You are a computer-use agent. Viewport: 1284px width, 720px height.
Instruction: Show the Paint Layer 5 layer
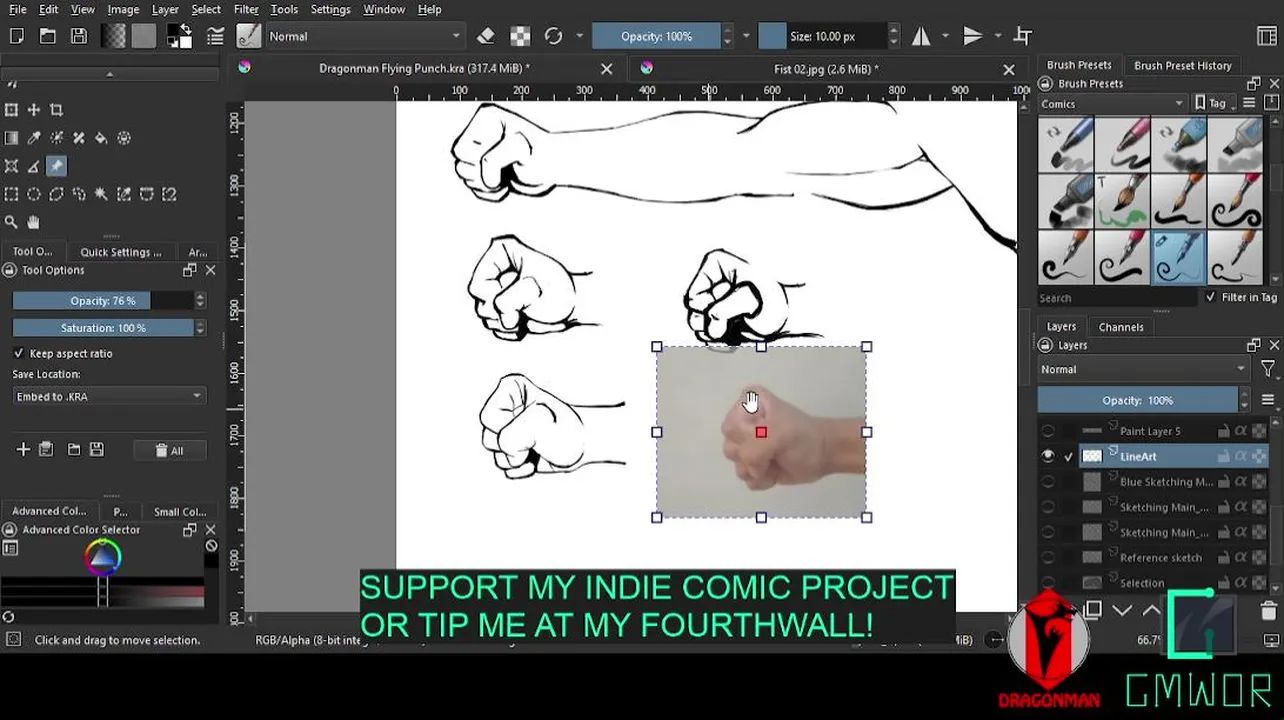point(1048,431)
